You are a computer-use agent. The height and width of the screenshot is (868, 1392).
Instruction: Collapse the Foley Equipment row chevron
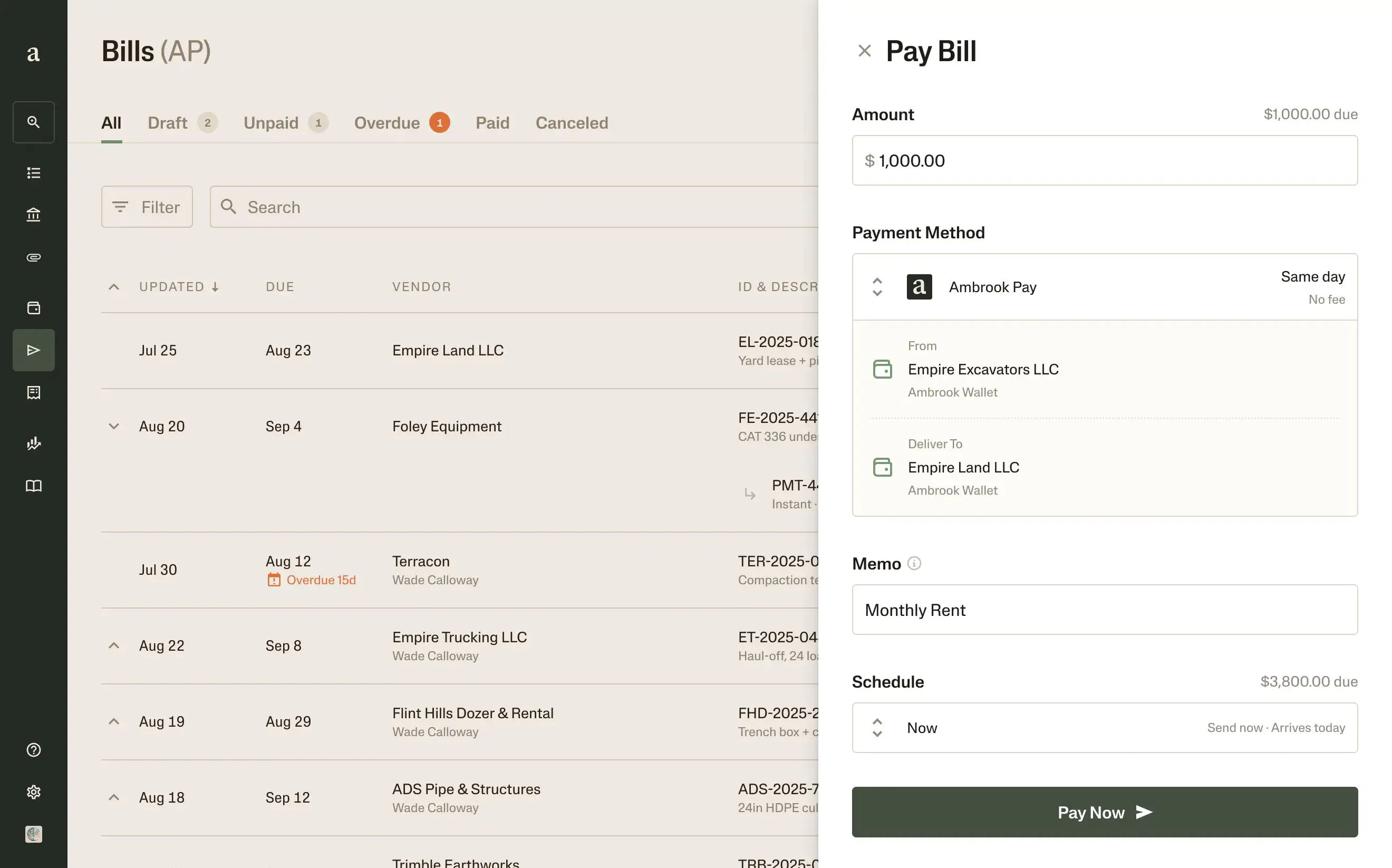pyautogui.click(x=114, y=426)
